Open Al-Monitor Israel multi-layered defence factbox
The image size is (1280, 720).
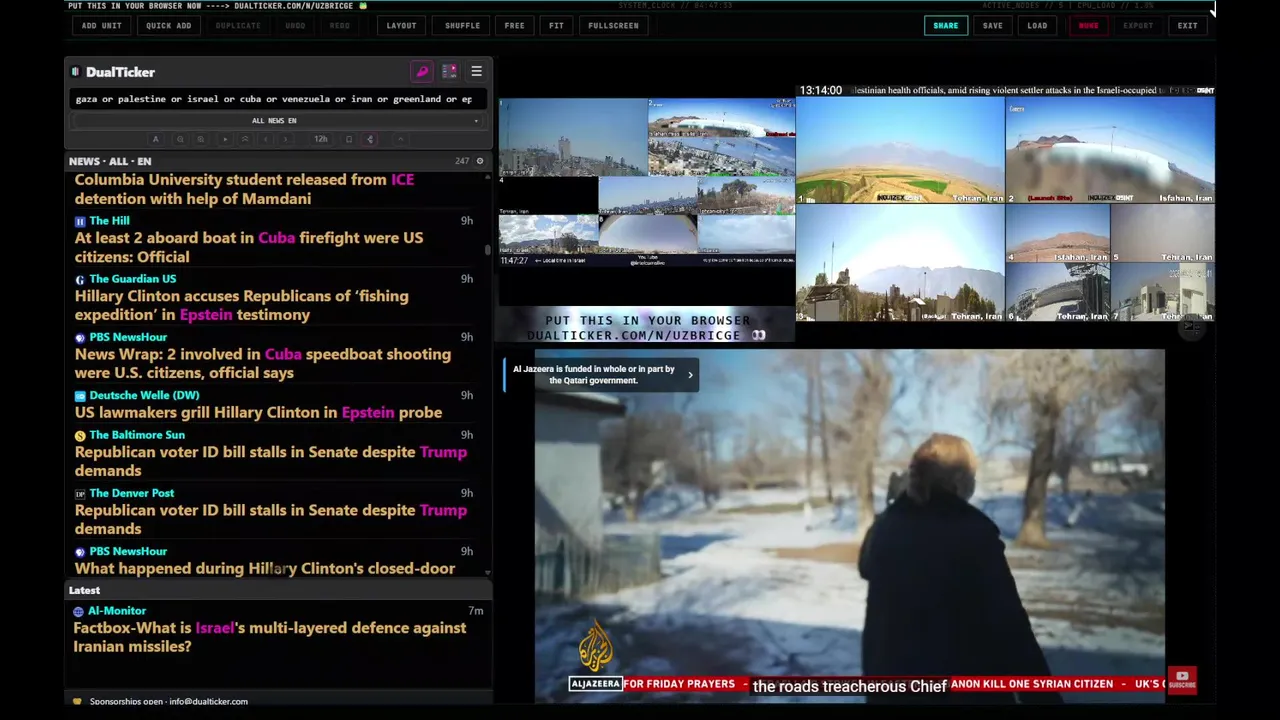click(269, 637)
